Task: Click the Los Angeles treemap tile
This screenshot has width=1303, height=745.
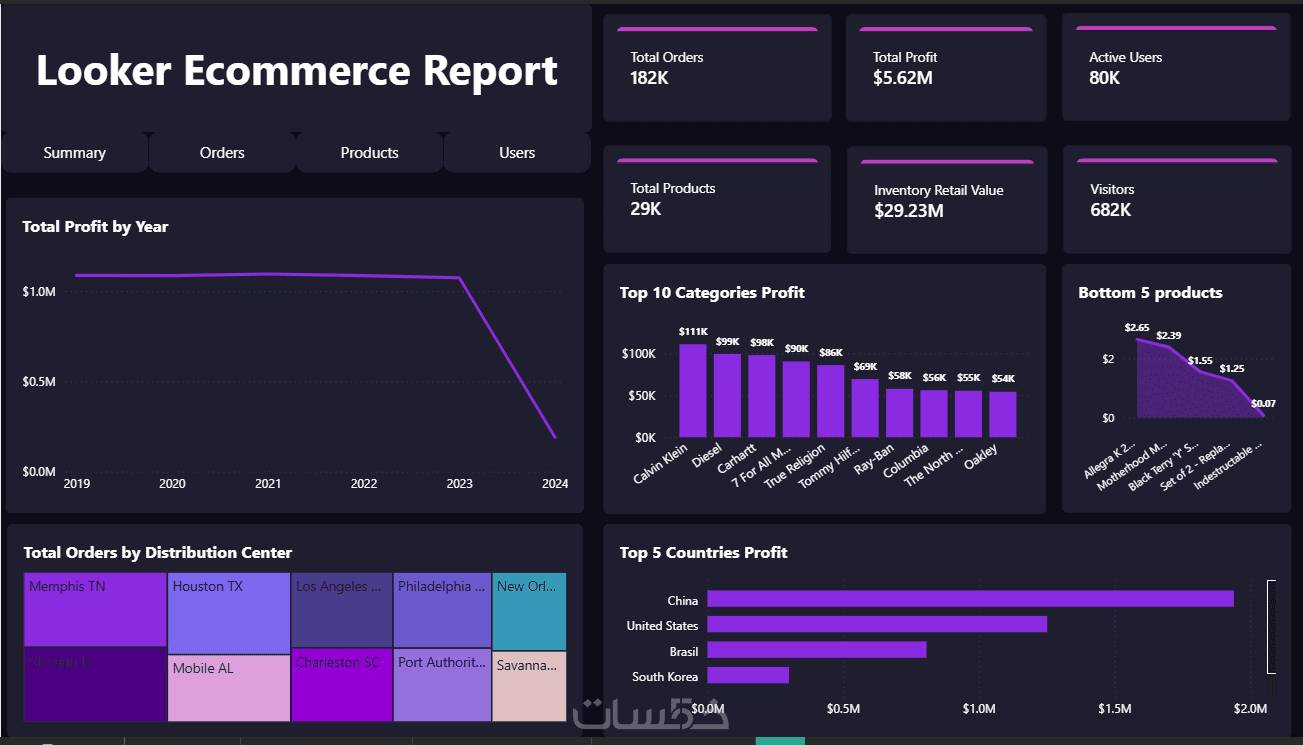Action: [x=342, y=610]
